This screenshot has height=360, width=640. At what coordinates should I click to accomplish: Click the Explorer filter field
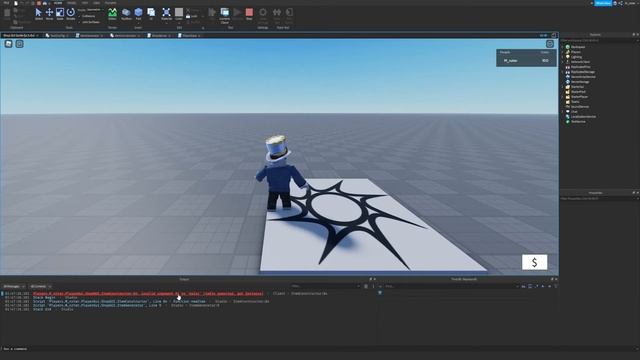(599, 40)
